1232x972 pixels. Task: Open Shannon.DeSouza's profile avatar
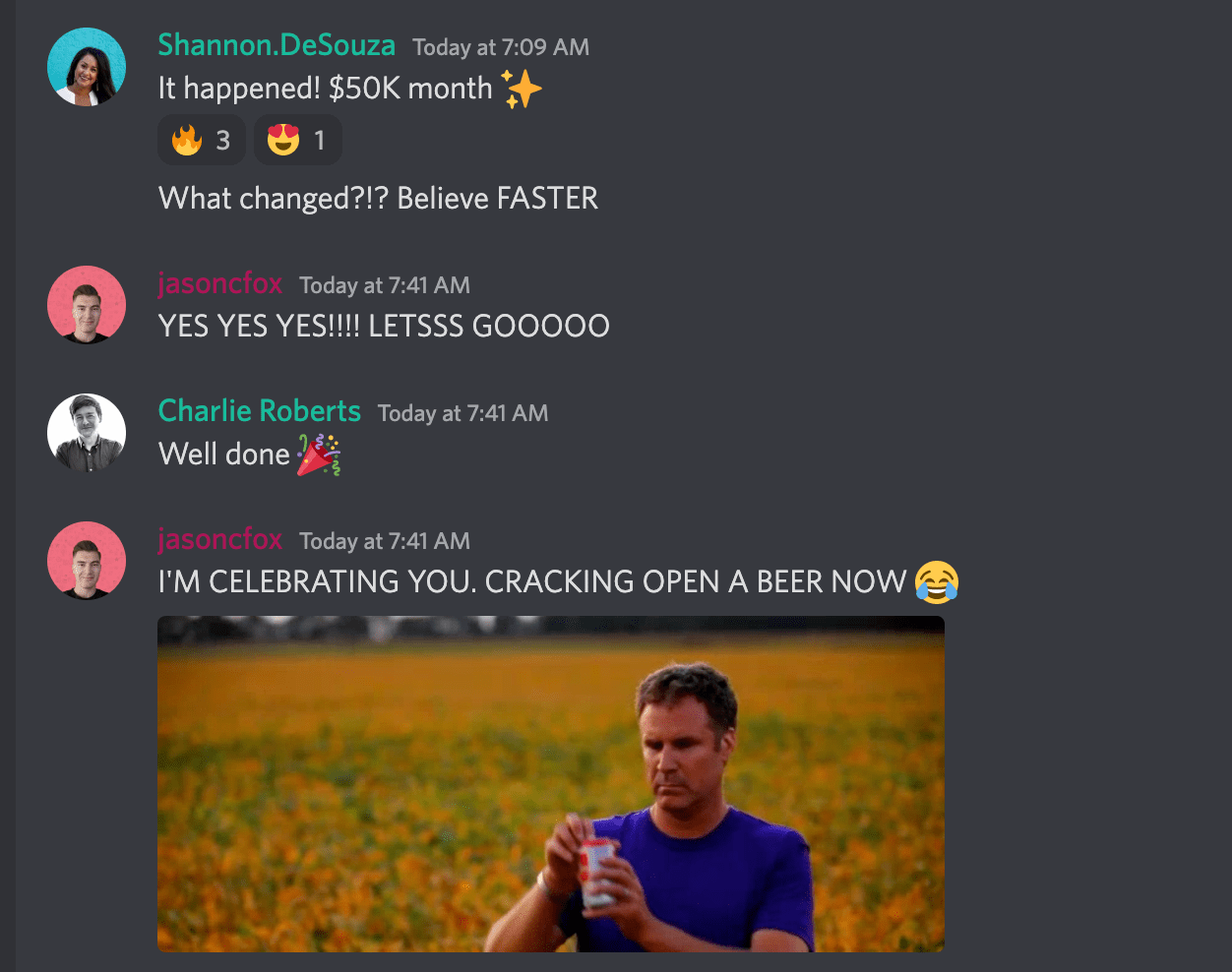pyautogui.click(x=87, y=67)
